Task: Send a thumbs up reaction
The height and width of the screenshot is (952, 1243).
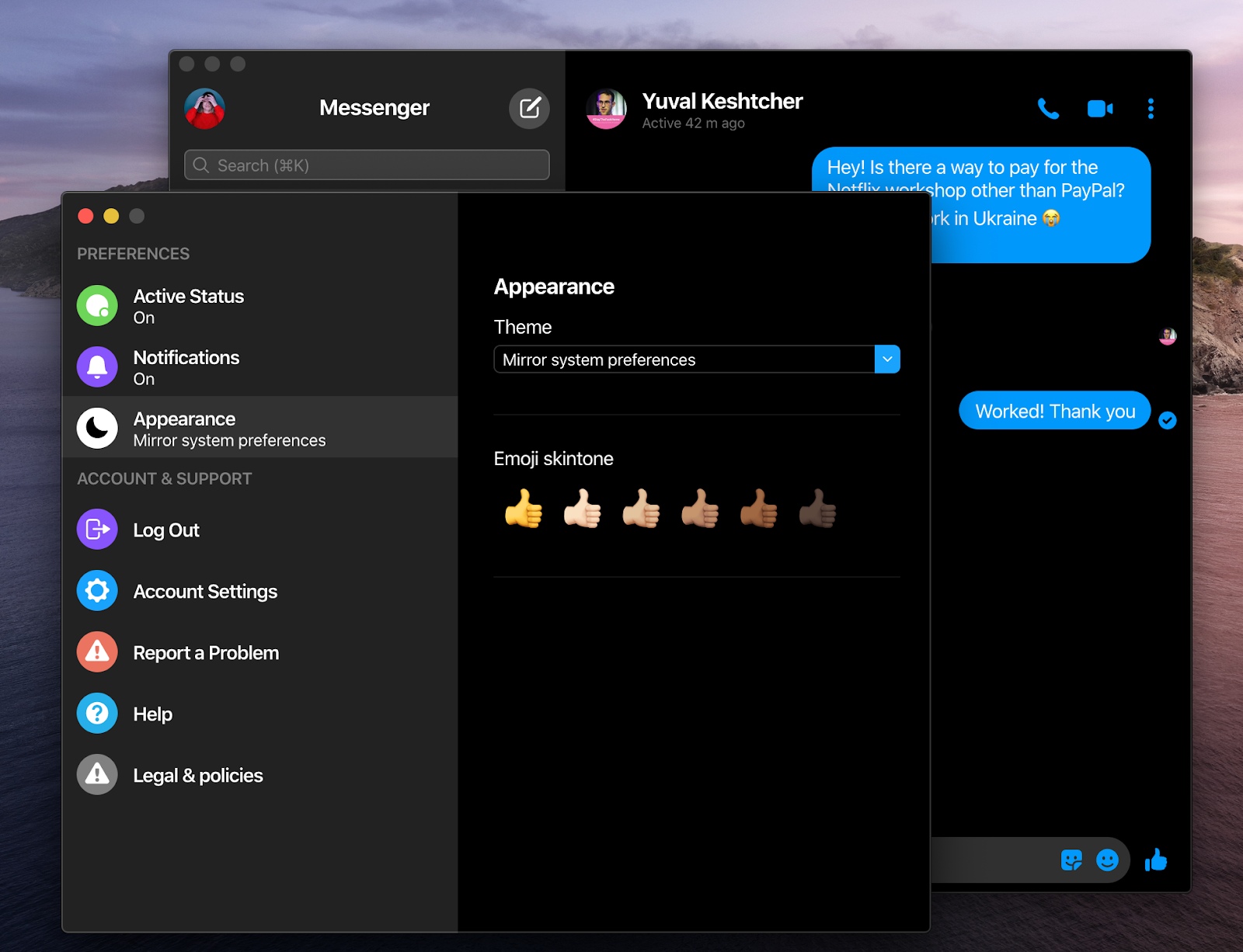Action: click(1156, 860)
